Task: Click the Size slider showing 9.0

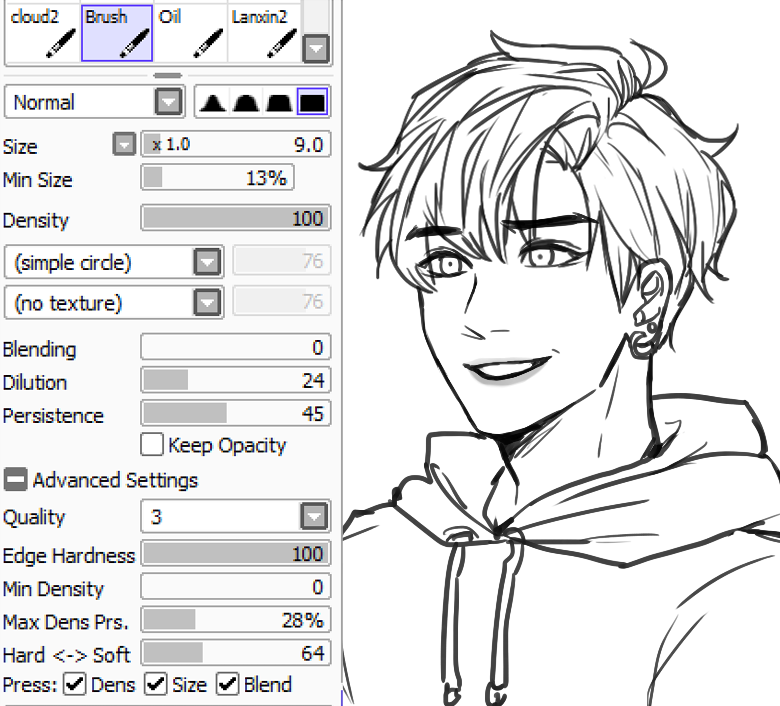Action: [x=236, y=145]
